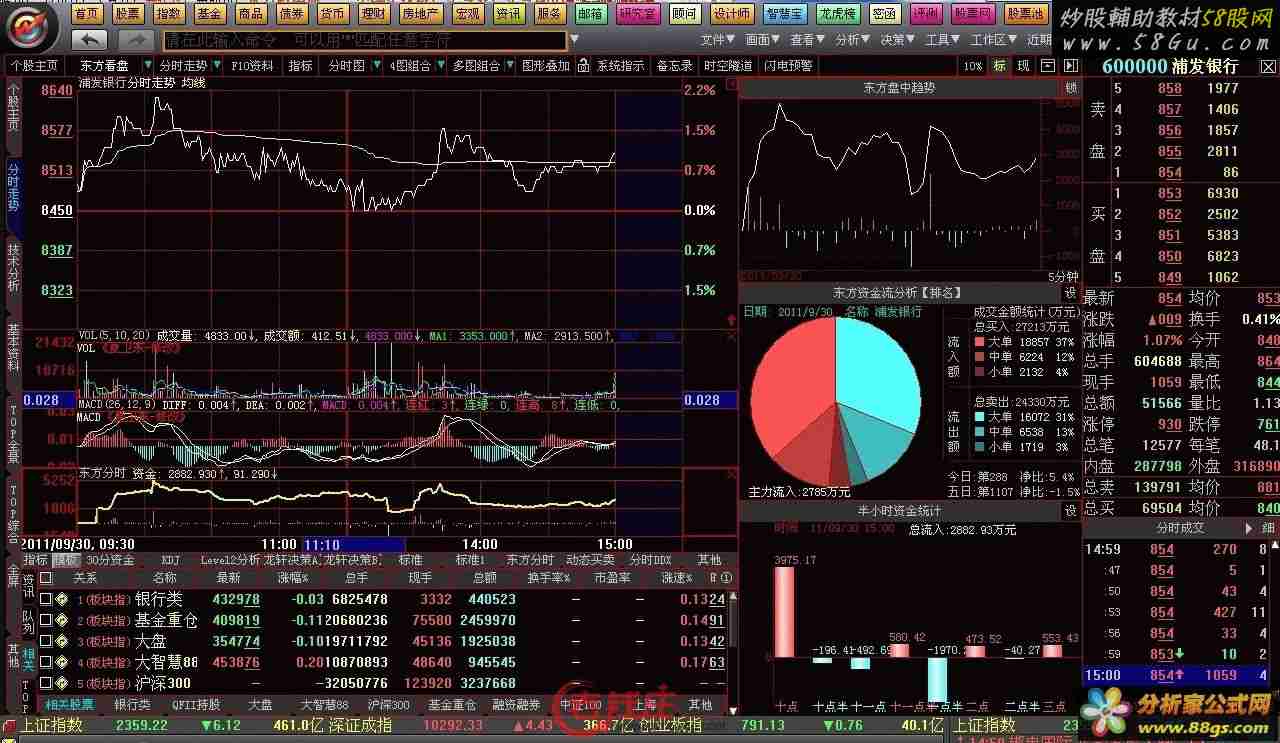Click into the command input field
Viewport: 1280px width, 743px height.
click(x=364, y=40)
